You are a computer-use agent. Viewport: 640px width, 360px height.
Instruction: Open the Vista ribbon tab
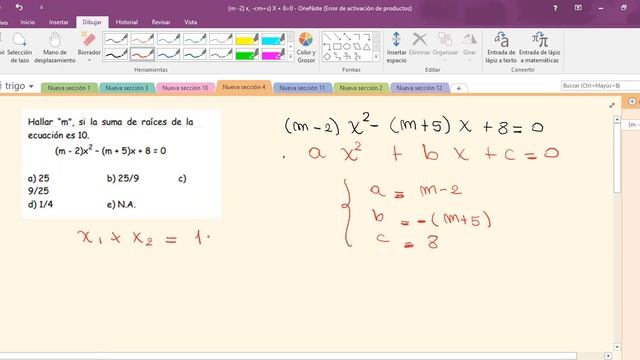pyautogui.click(x=191, y=22)
